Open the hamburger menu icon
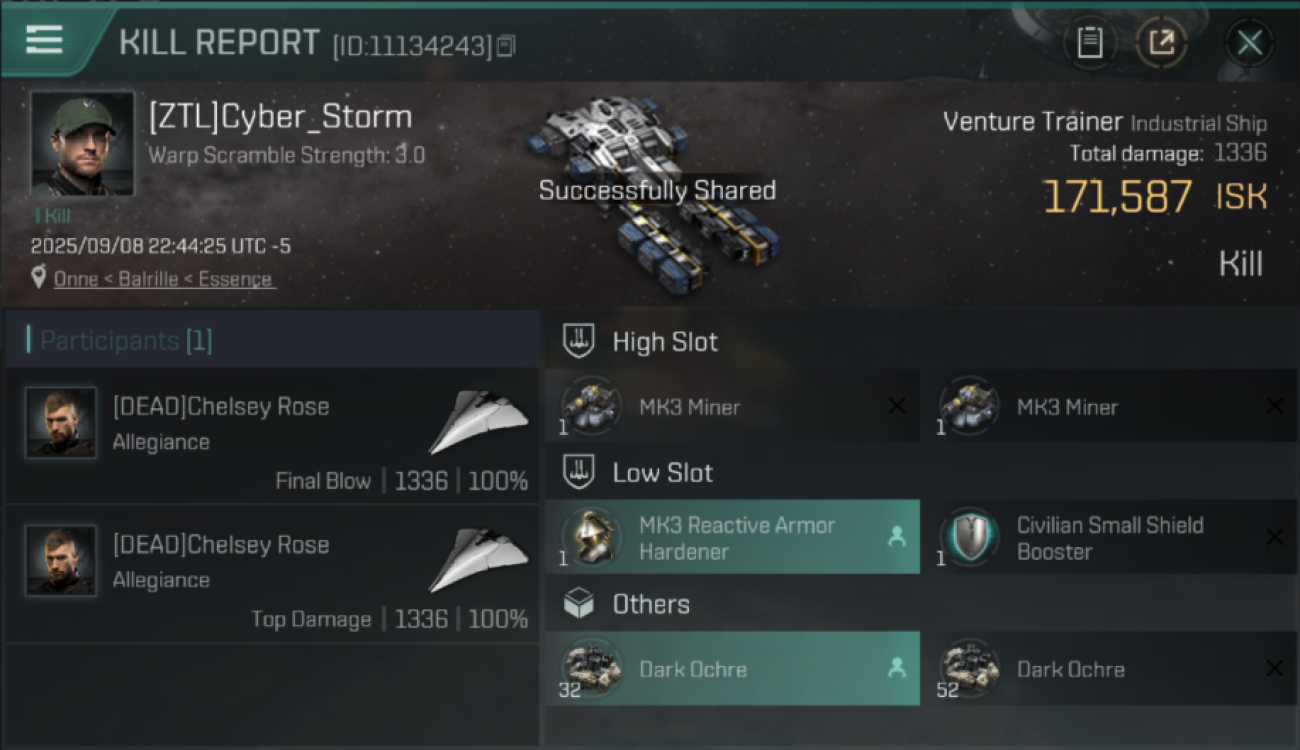Image resolution: width=1300 pixels, height=750 pixels. (x=45, y=40)
